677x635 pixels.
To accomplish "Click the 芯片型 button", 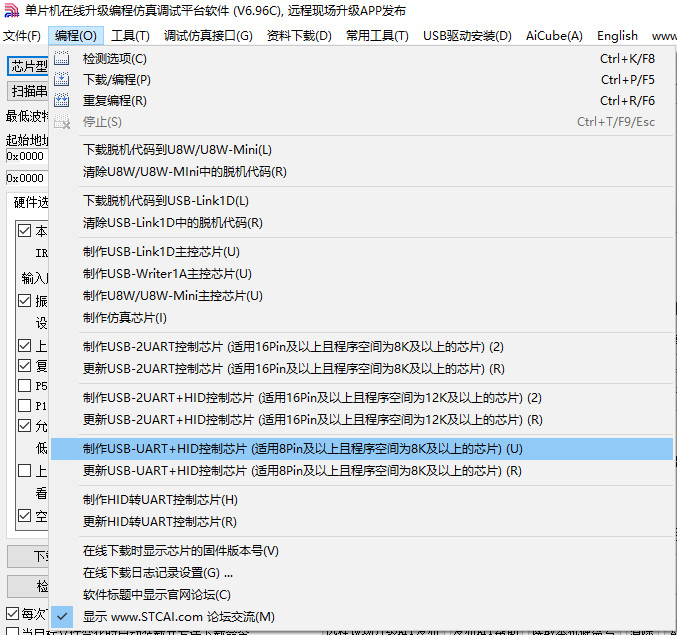I will (28, 66).
